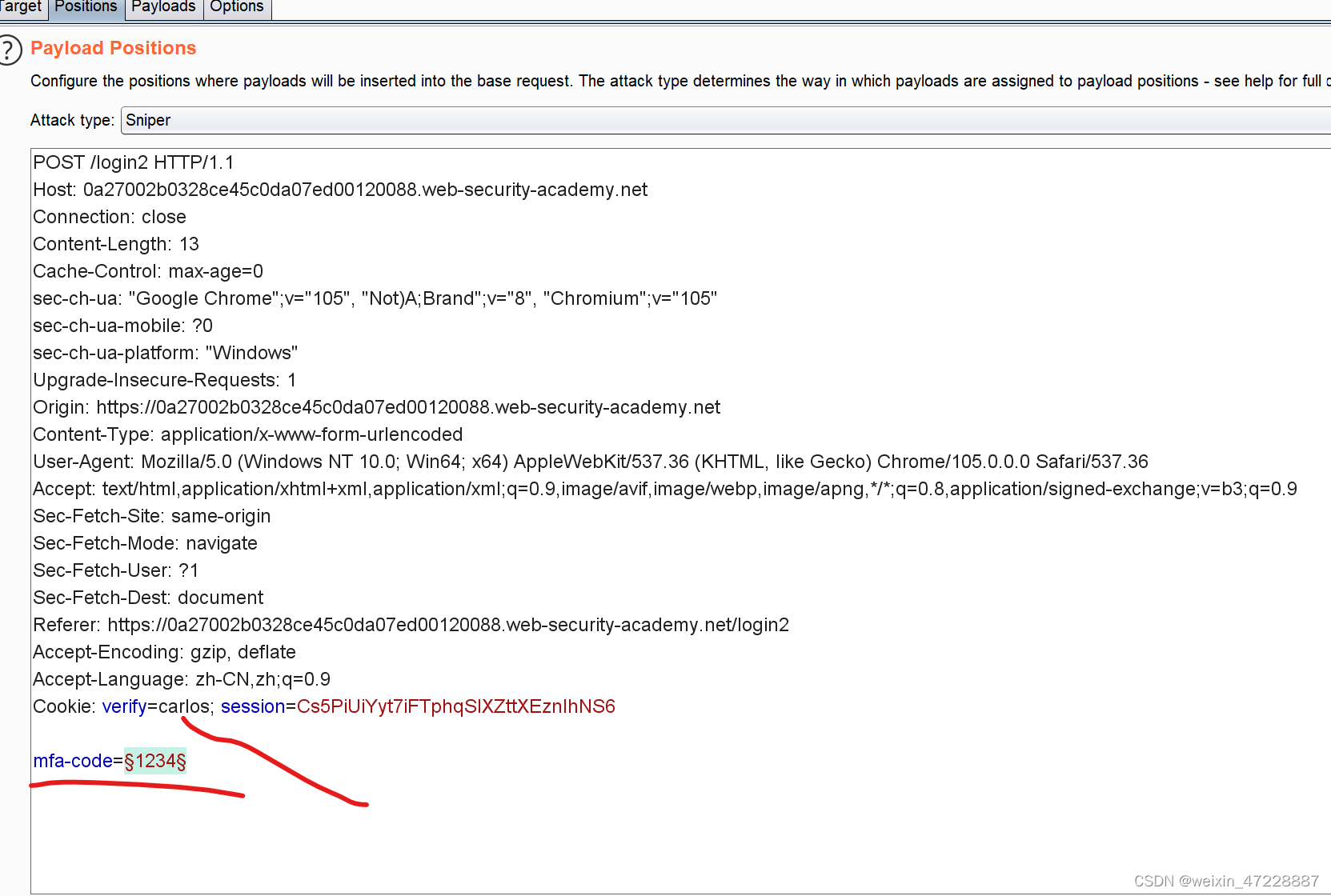Click the Sec-Fetch-User: ?1 header

point(116,570)
